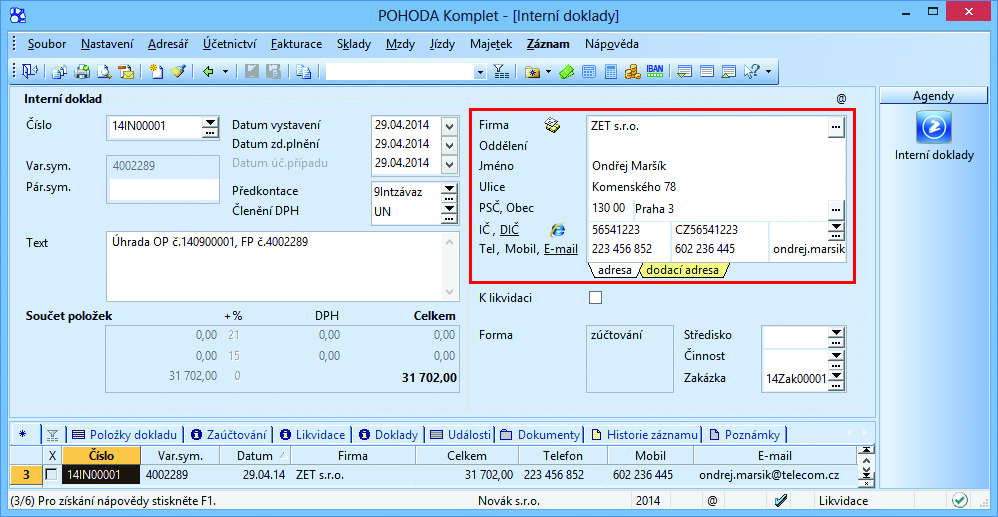Click the jump-to-first arrow on the table scrollbar
Viewport: 998px width, 517px height.
(x=866, y=451)
